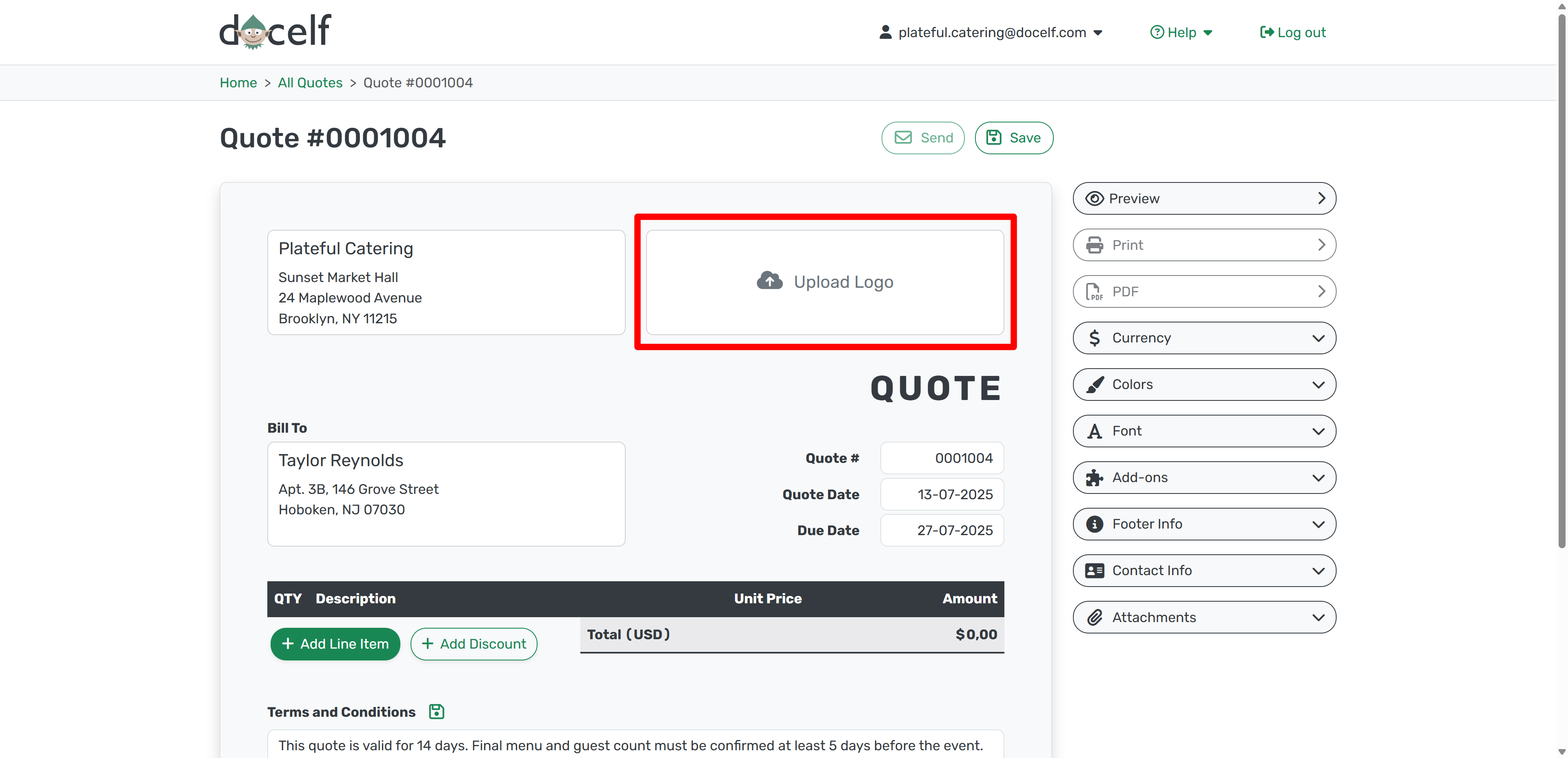
Task: Expand the Footer Info panel chevron
Action: point(1318,525)
